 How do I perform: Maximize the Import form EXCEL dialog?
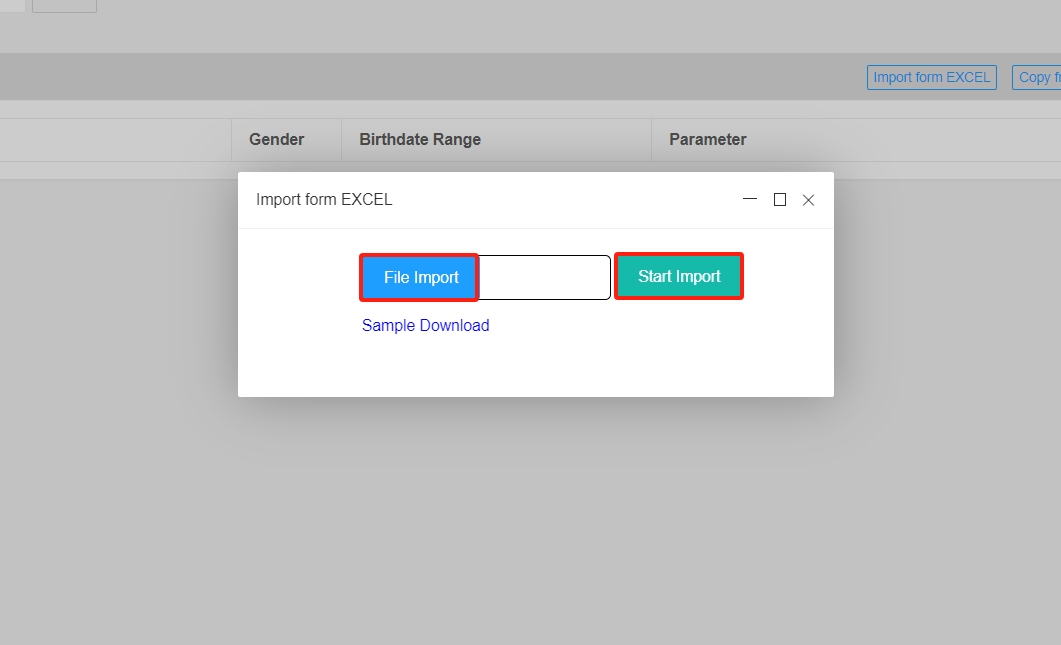point(780,199)
